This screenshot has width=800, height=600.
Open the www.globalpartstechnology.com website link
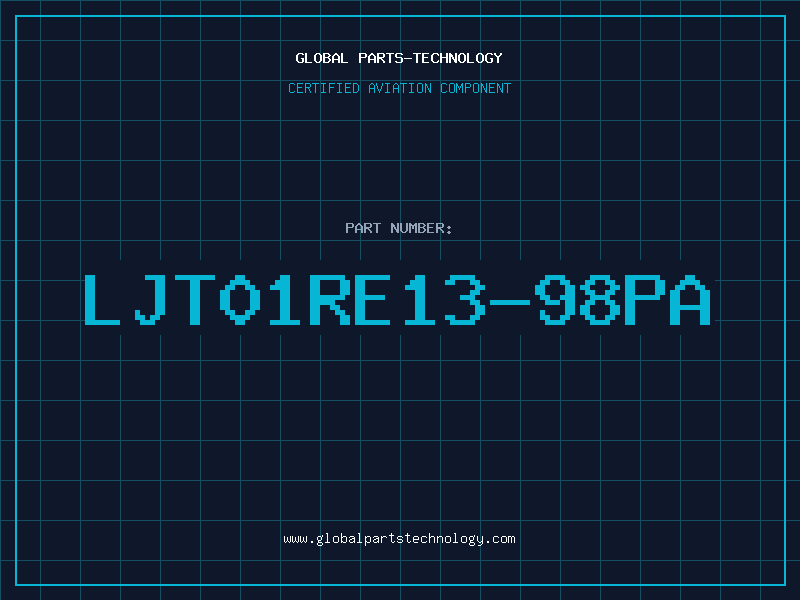[399, 539]
